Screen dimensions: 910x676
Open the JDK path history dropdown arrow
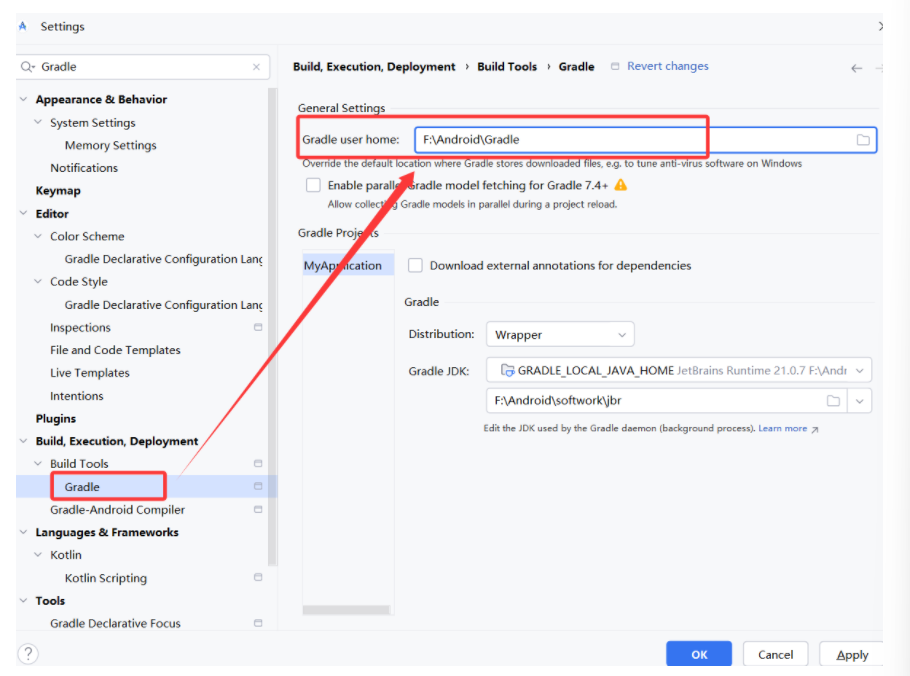click(860, 401)
